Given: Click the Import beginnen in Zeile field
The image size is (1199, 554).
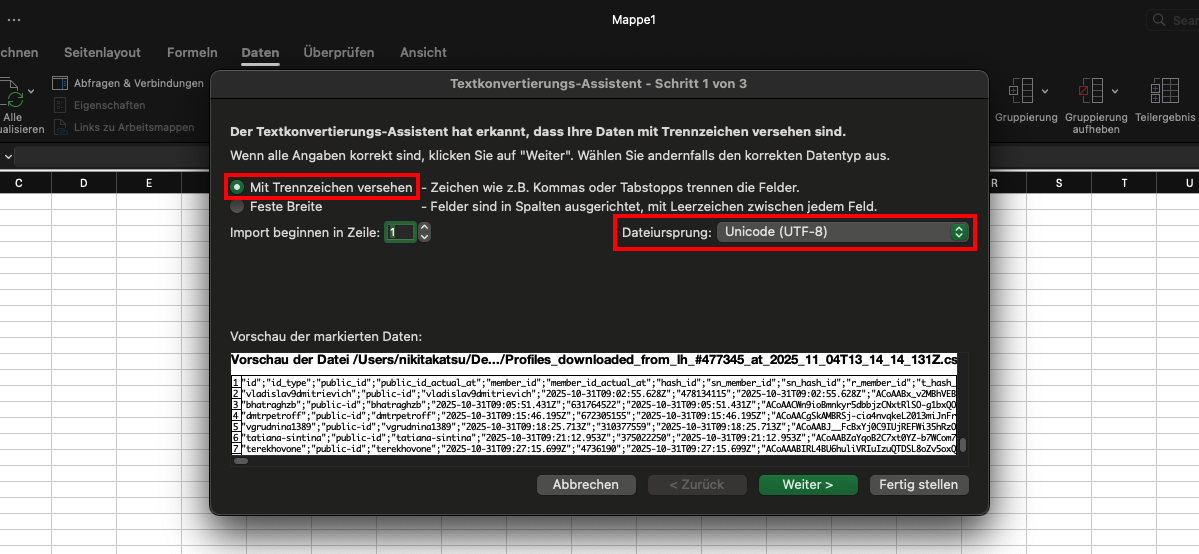Looking at the screenshot, I should pos(400,232).
